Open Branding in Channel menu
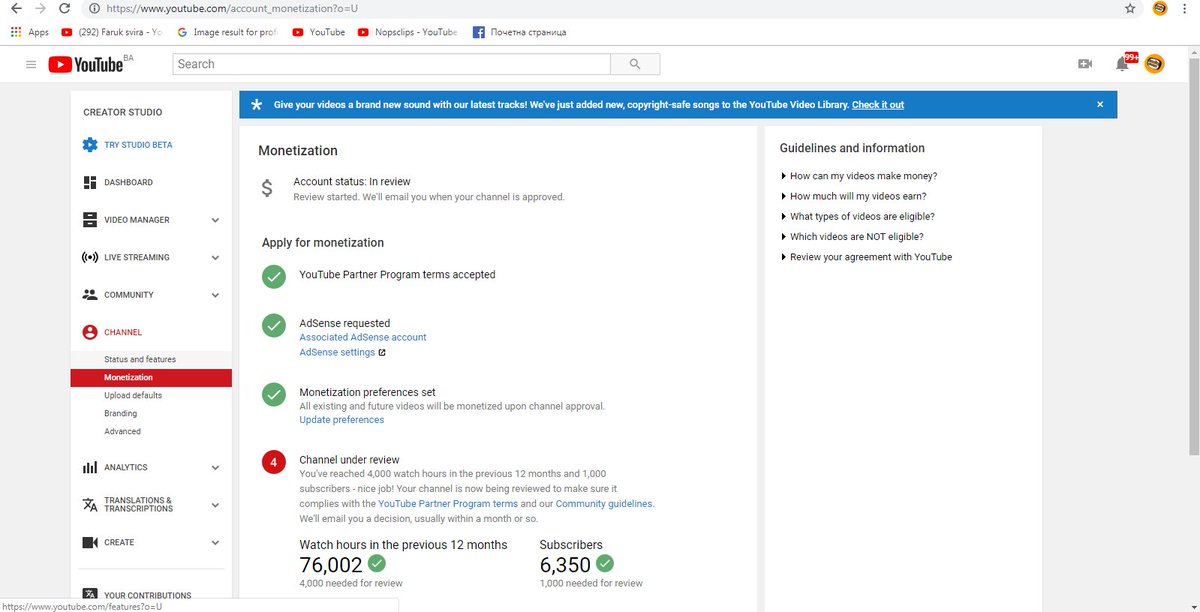The width and height of the screenshot is (1200, 612). 121,413
